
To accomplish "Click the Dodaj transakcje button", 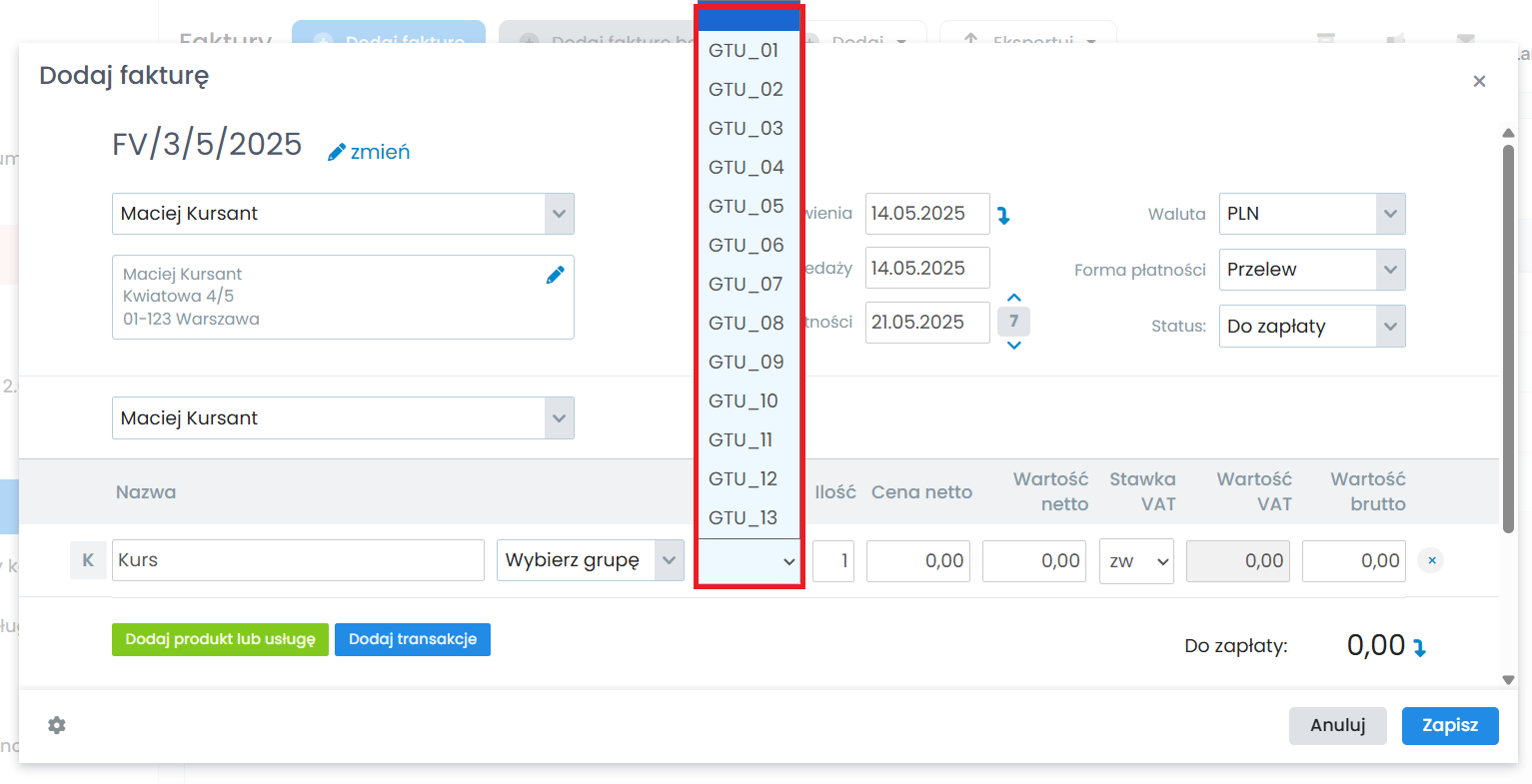I will point(413,639).
